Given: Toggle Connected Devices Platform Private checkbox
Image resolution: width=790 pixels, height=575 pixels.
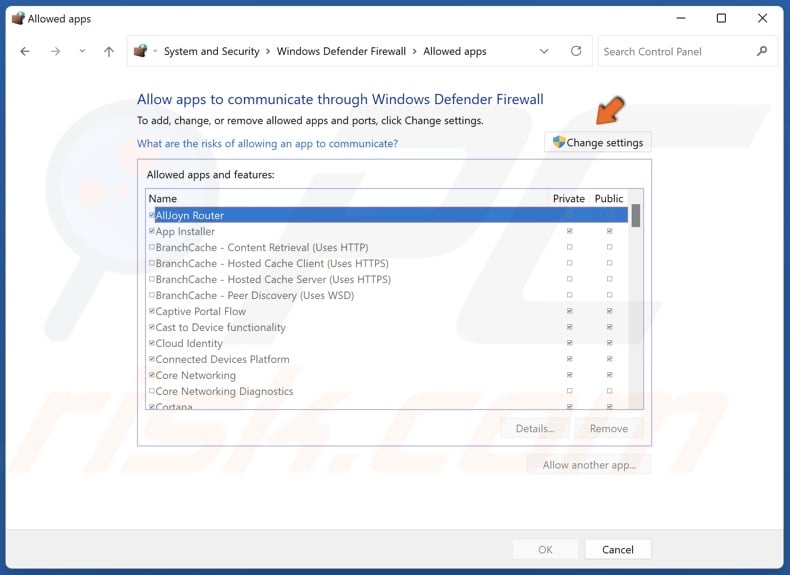Looking at the screenshot, I should [x=569, y=359].
